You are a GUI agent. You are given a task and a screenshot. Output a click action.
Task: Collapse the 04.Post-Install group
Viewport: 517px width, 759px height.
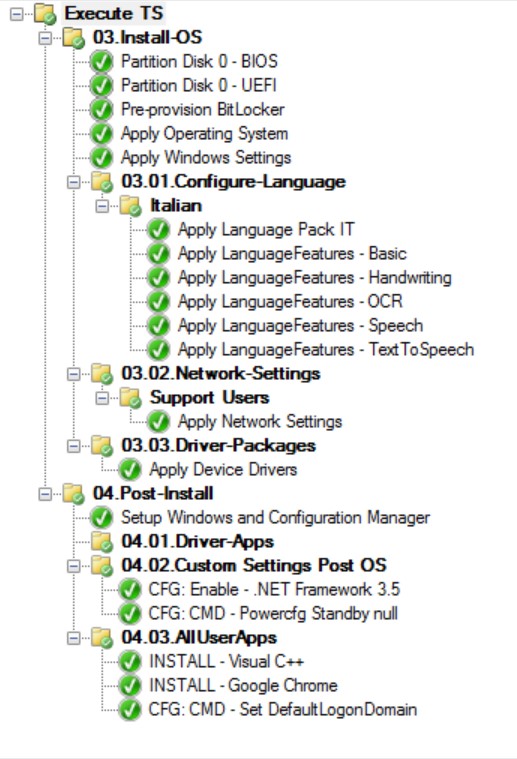click(45, 494)
